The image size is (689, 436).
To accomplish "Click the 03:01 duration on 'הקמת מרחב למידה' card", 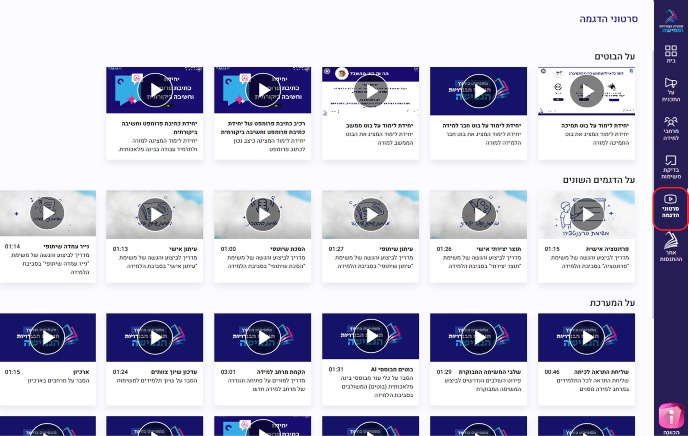I will click(x=228, y=372).
